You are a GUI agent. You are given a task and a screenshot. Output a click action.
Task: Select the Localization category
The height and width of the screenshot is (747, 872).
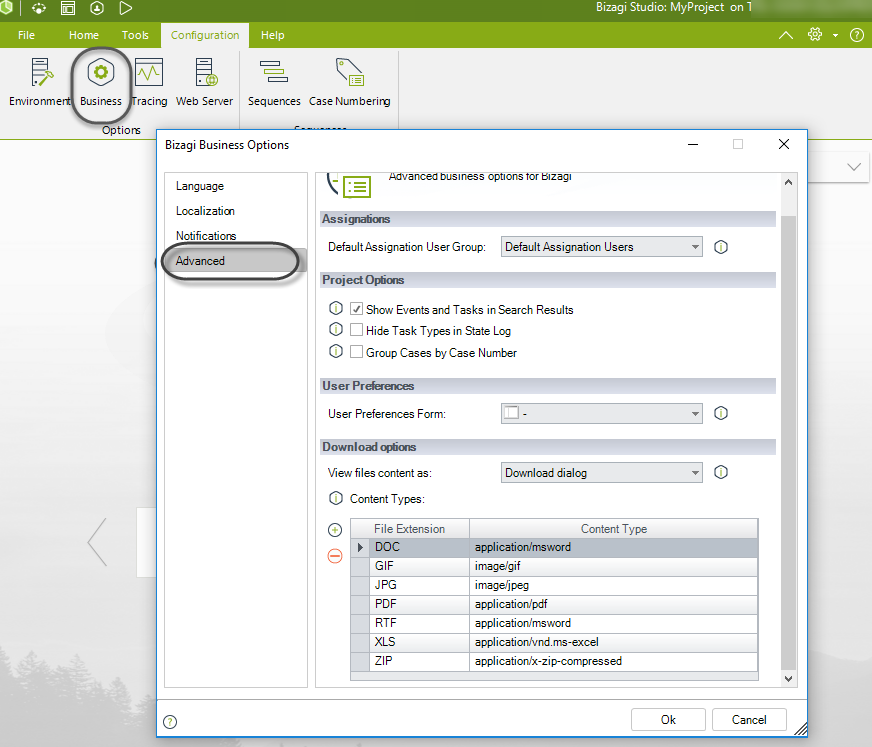point(205,211)
